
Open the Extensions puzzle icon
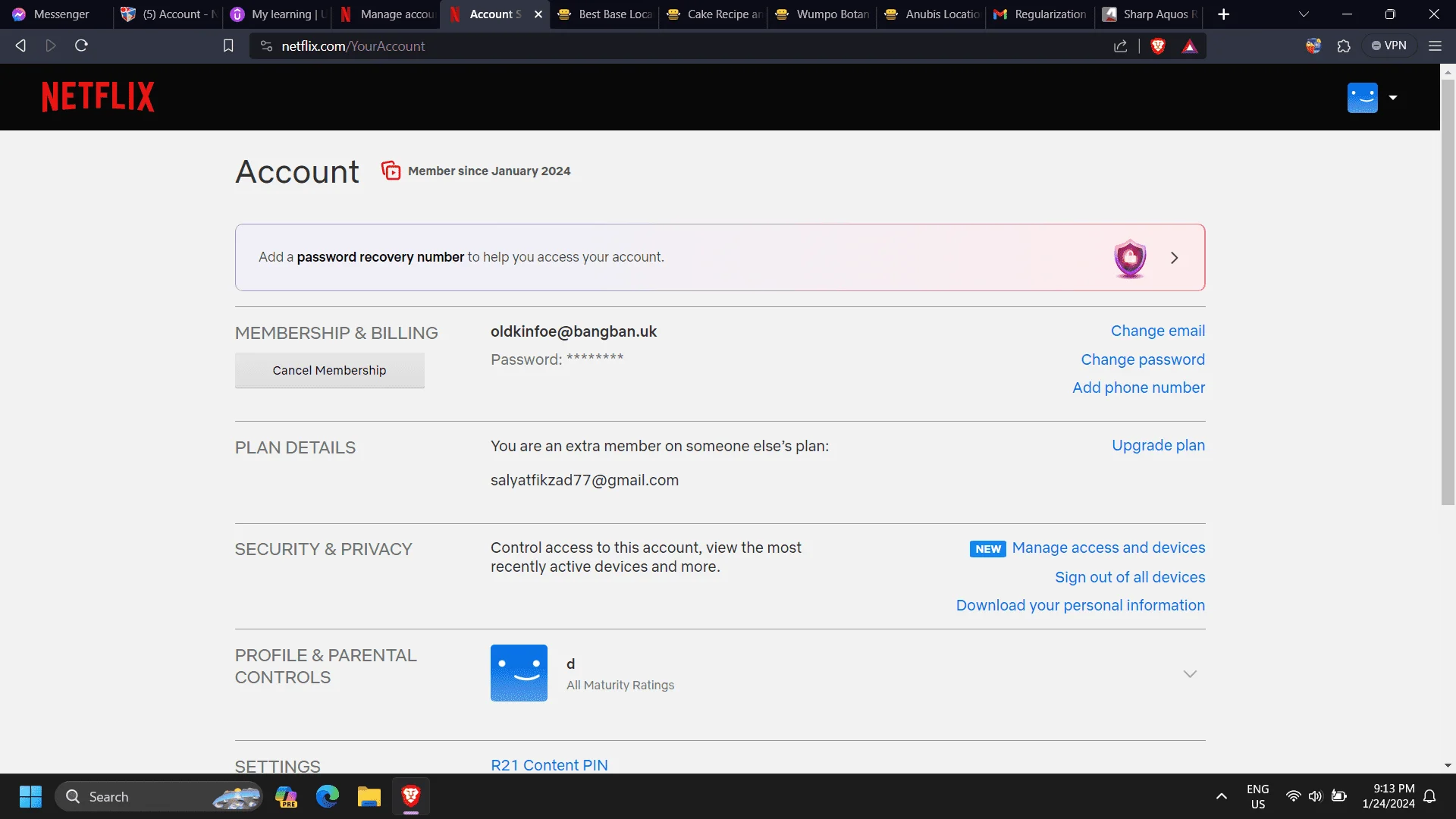(1344, 46)
